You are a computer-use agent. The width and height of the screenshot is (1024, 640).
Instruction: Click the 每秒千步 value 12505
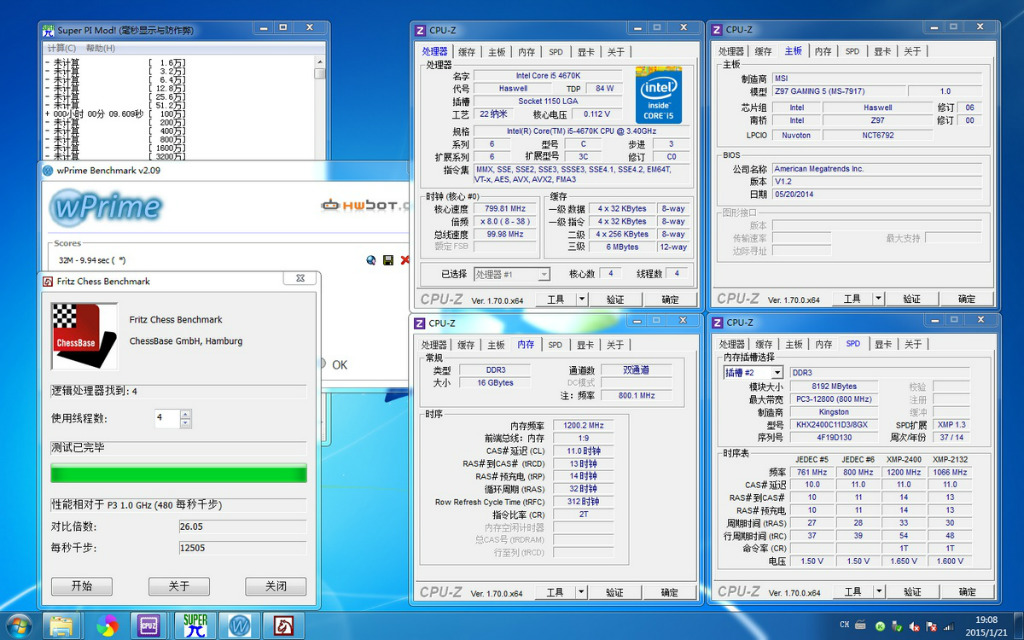242,548
